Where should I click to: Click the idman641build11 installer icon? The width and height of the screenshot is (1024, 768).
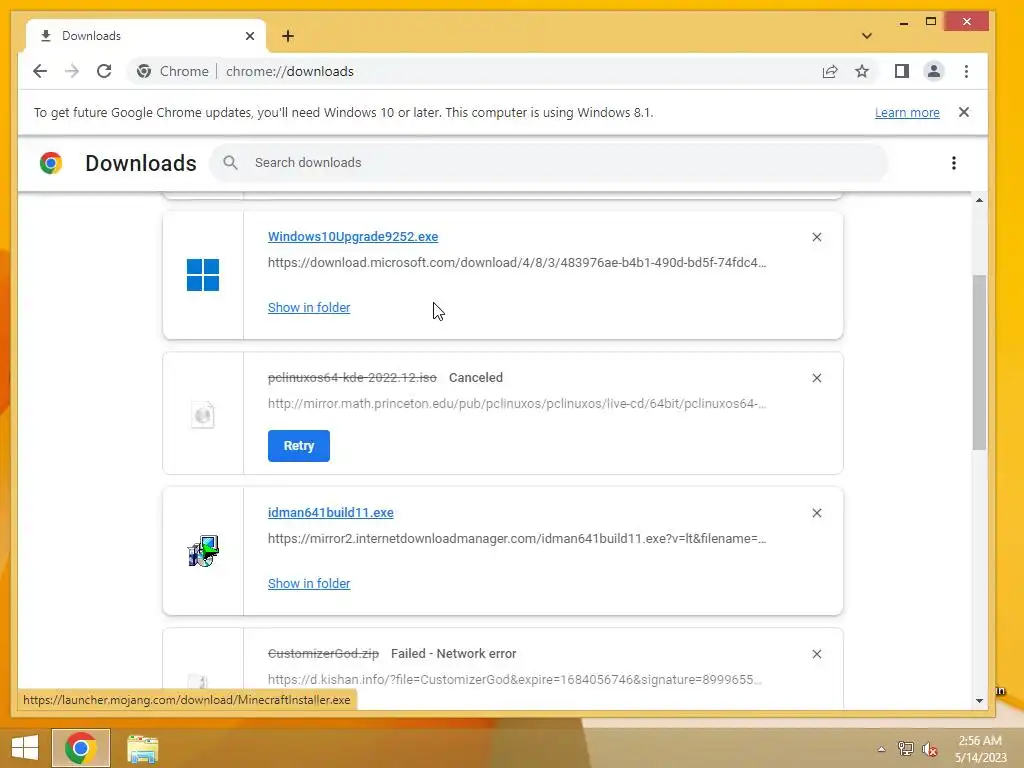[203, 551]
